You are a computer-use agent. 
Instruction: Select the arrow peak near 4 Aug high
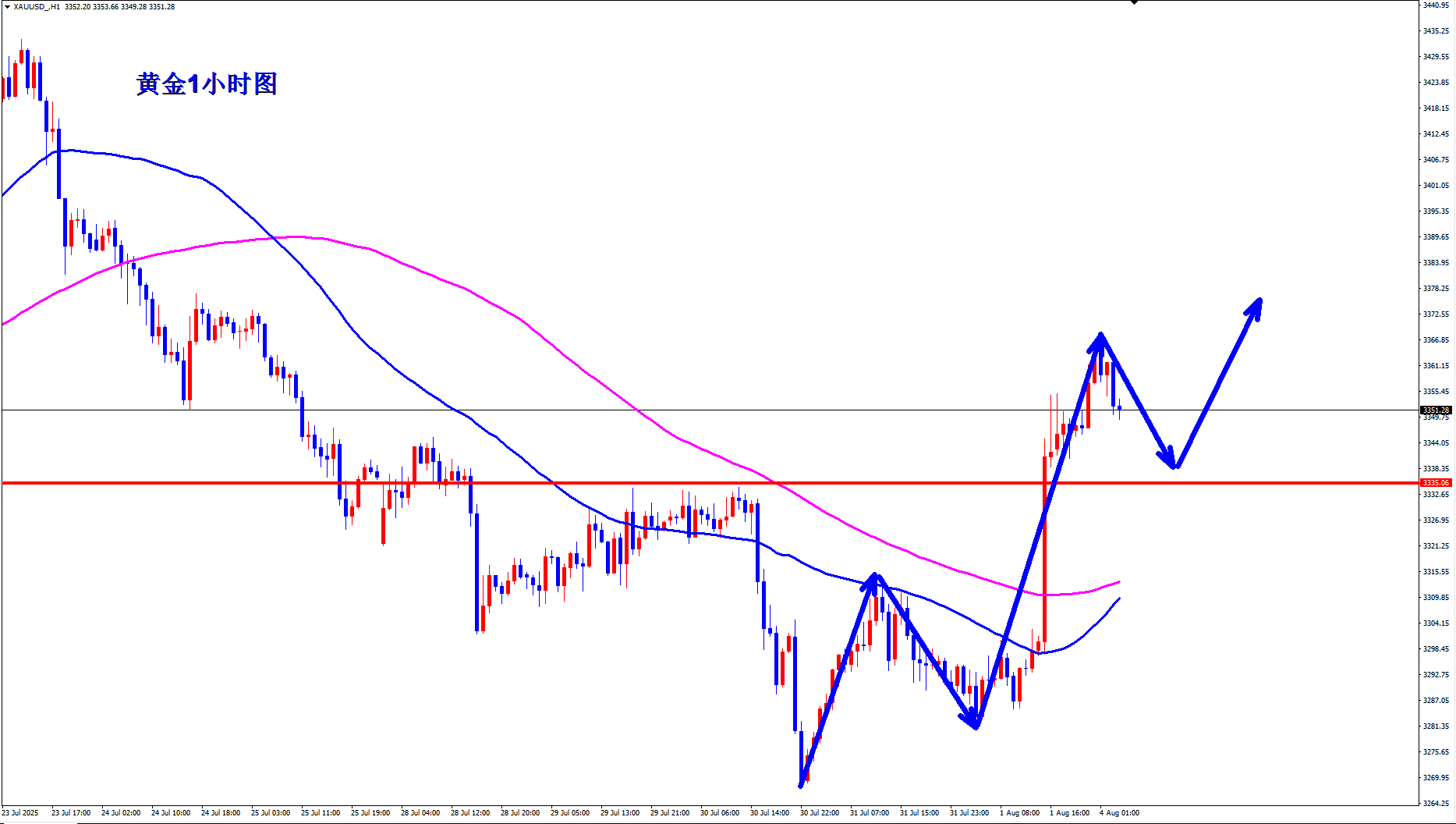(1100, 336)
